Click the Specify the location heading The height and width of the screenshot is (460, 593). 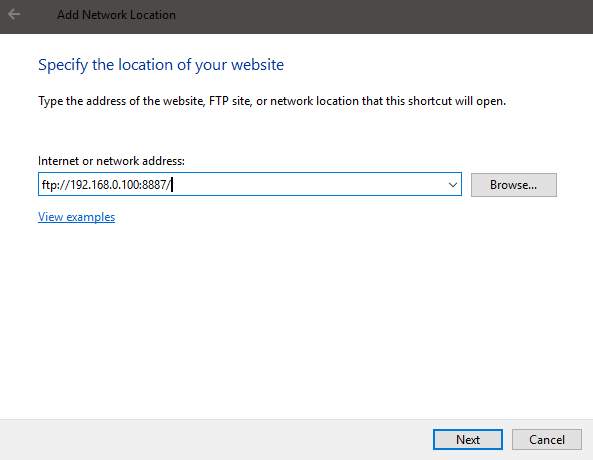tap(161, 65)
